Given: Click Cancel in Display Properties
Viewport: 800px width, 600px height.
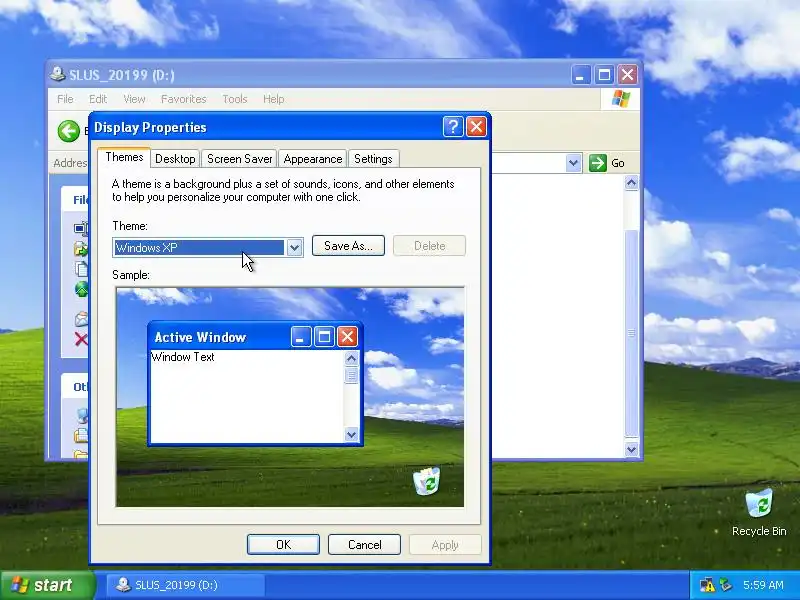Looking at the screenshot, I should [x=364, y=544].
